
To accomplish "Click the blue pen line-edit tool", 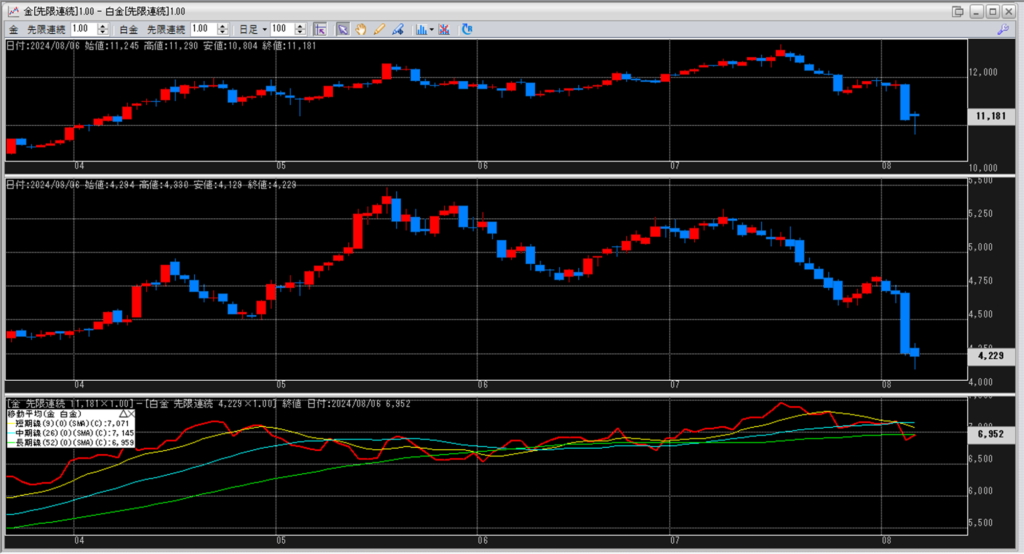I will [x=397, y=29].
